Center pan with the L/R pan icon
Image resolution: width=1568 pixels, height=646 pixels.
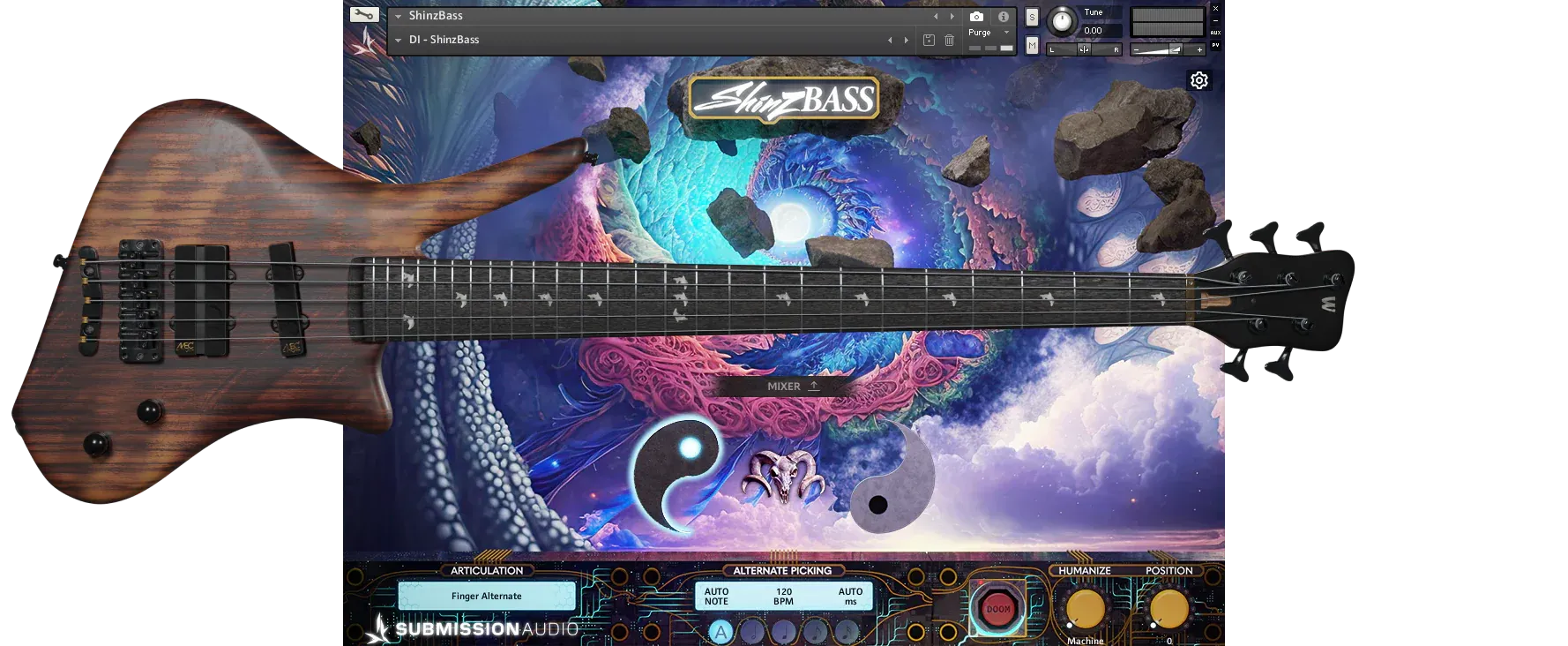pyautogui.click(x=1084, y=49)
